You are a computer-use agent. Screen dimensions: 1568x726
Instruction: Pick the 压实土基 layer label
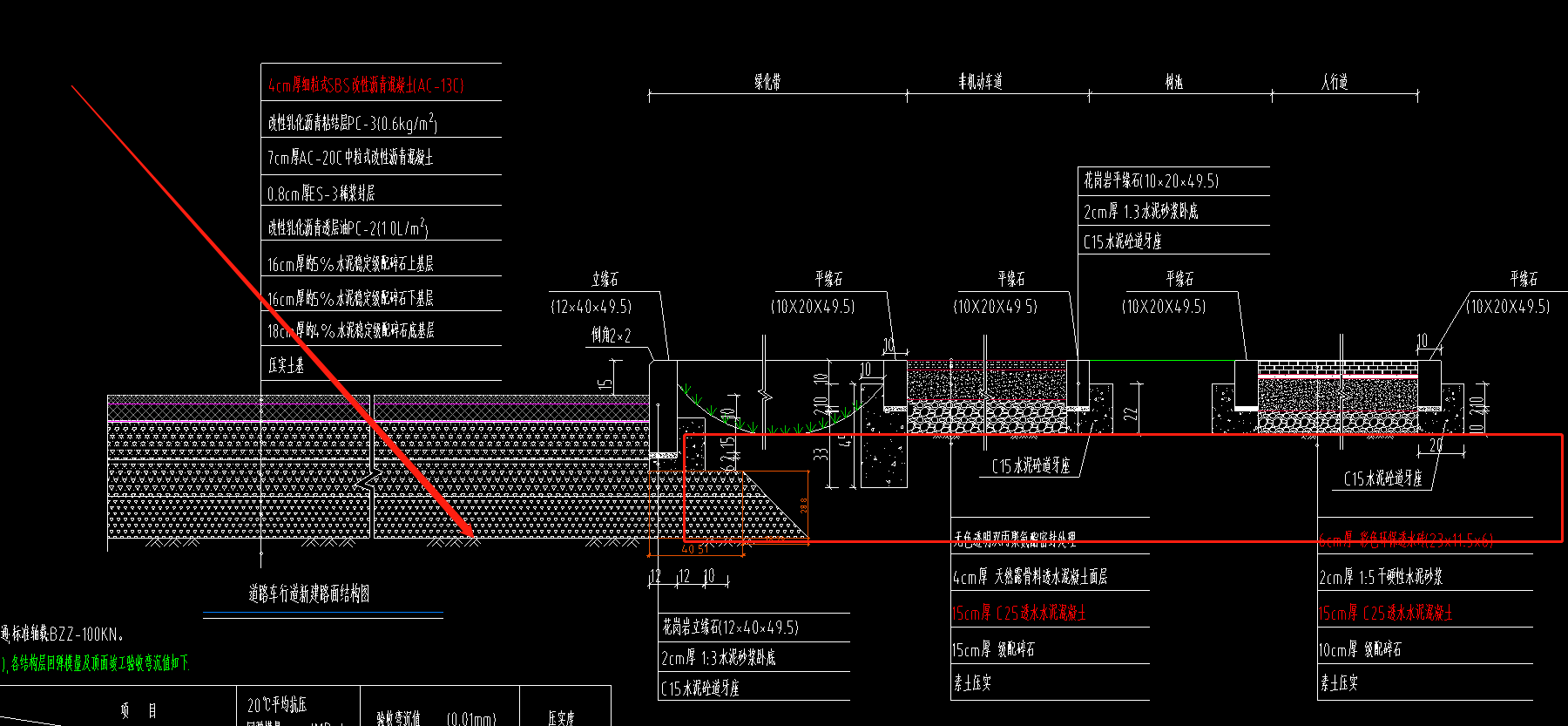pos(286,365)
